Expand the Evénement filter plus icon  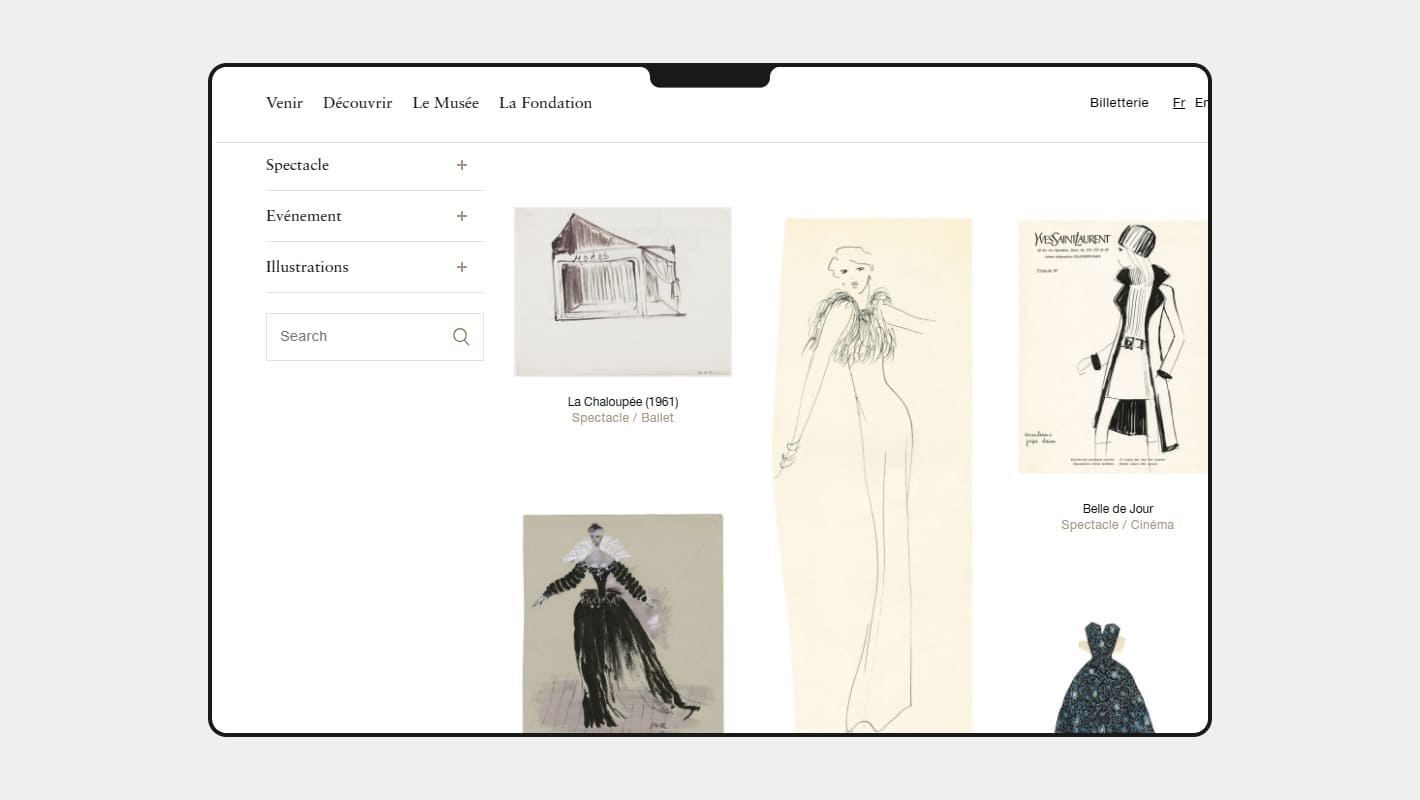[x=462, y=216]
